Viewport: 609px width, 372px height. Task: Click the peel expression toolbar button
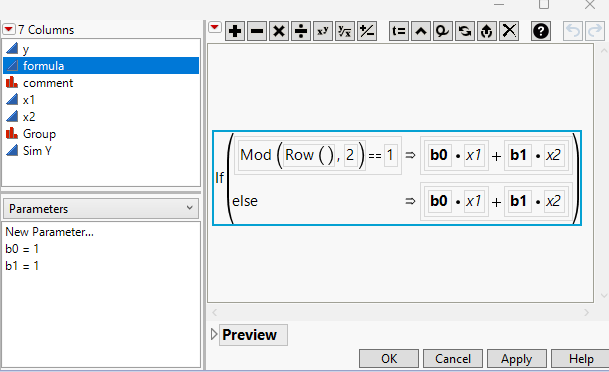coord(487,31)
